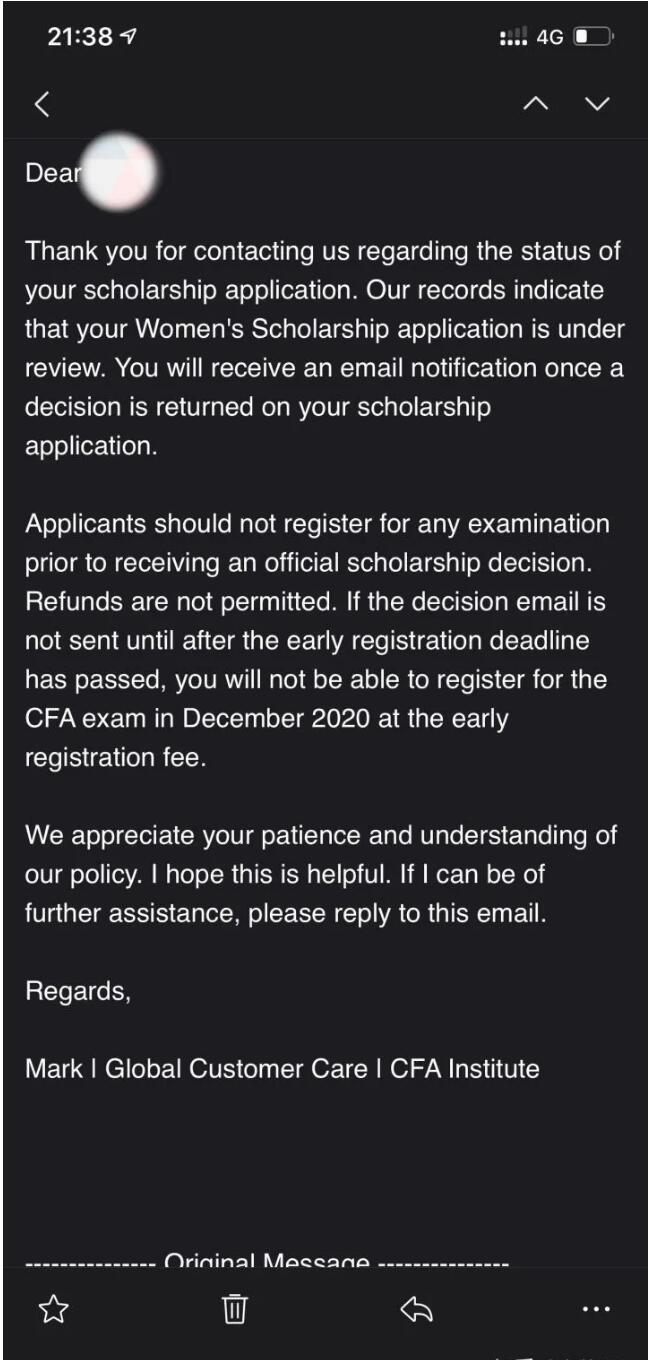Open the next email with the down chevron
The image size is (650, 1360).
click(597, 103)
